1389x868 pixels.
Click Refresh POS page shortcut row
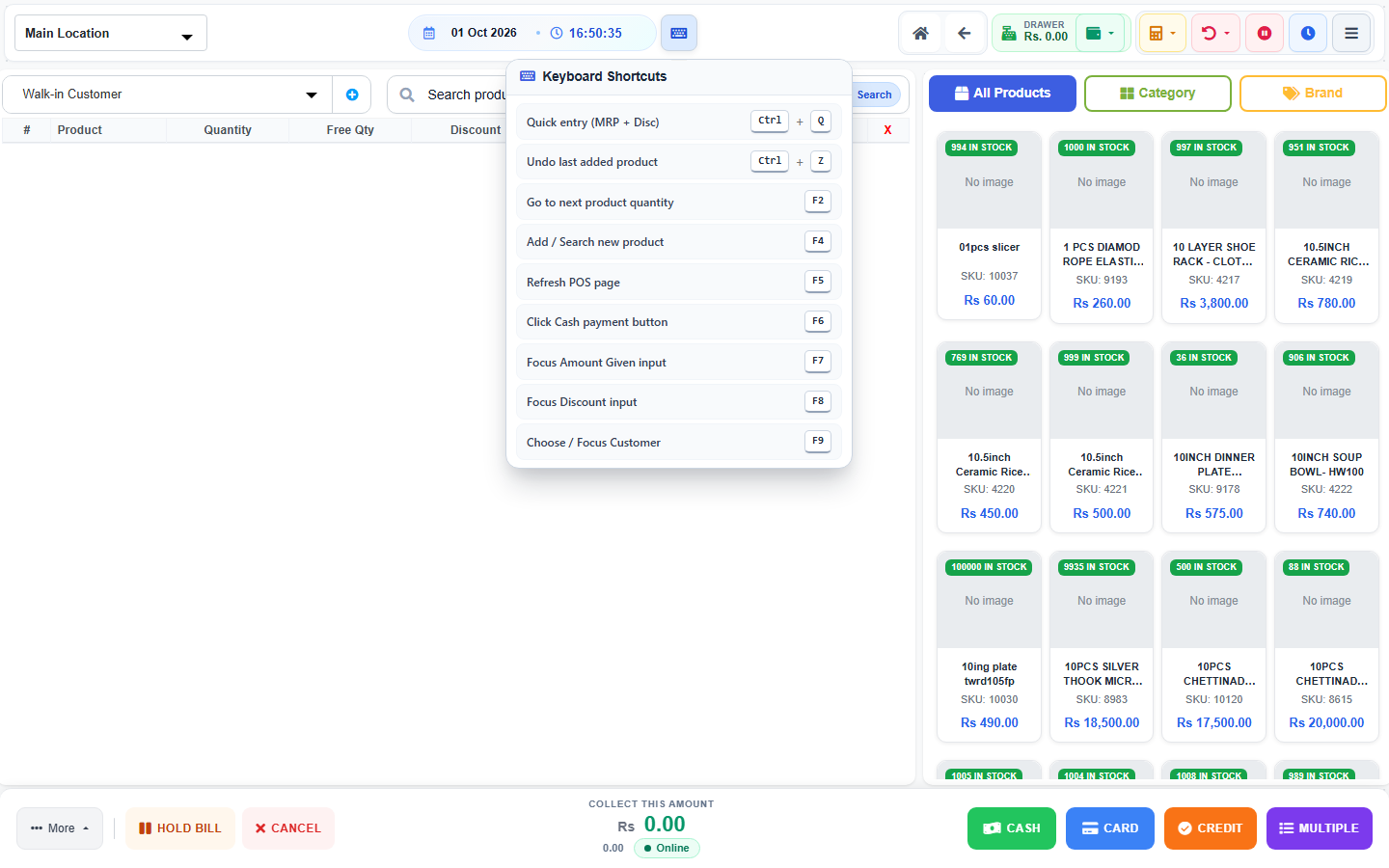coord(679,282)
